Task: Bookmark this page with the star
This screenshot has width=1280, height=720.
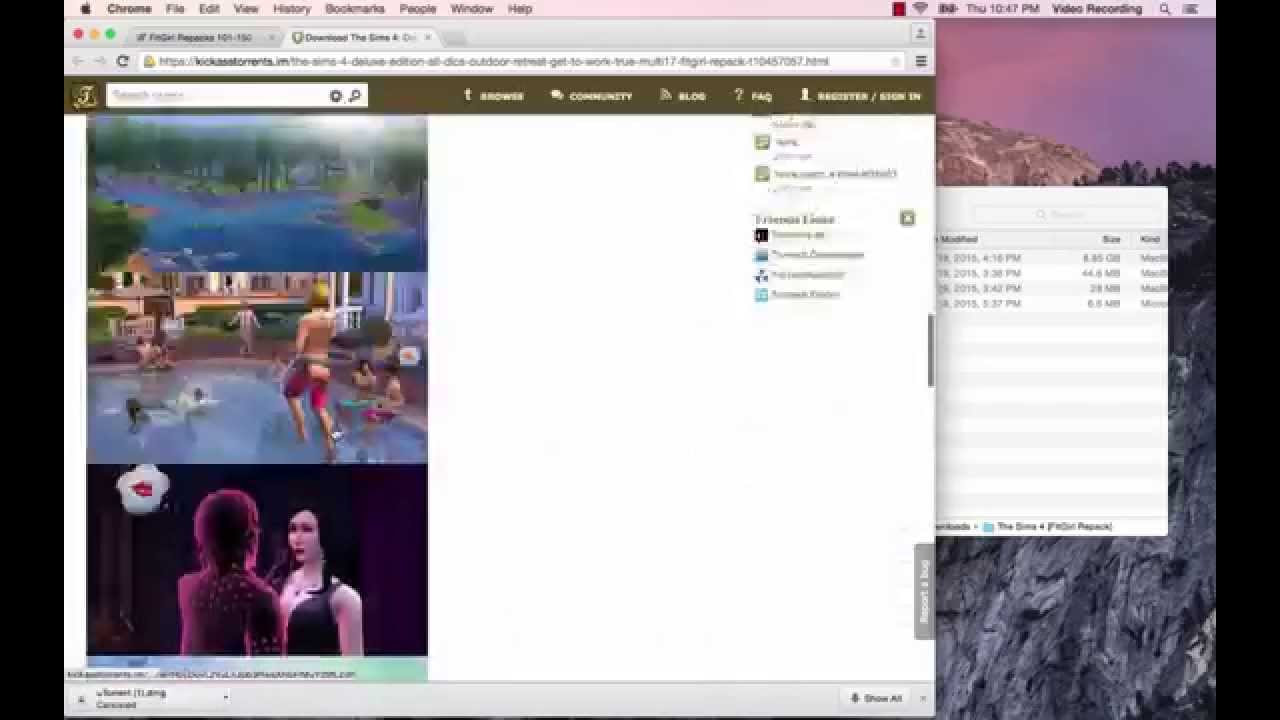Action: [895, 61]
